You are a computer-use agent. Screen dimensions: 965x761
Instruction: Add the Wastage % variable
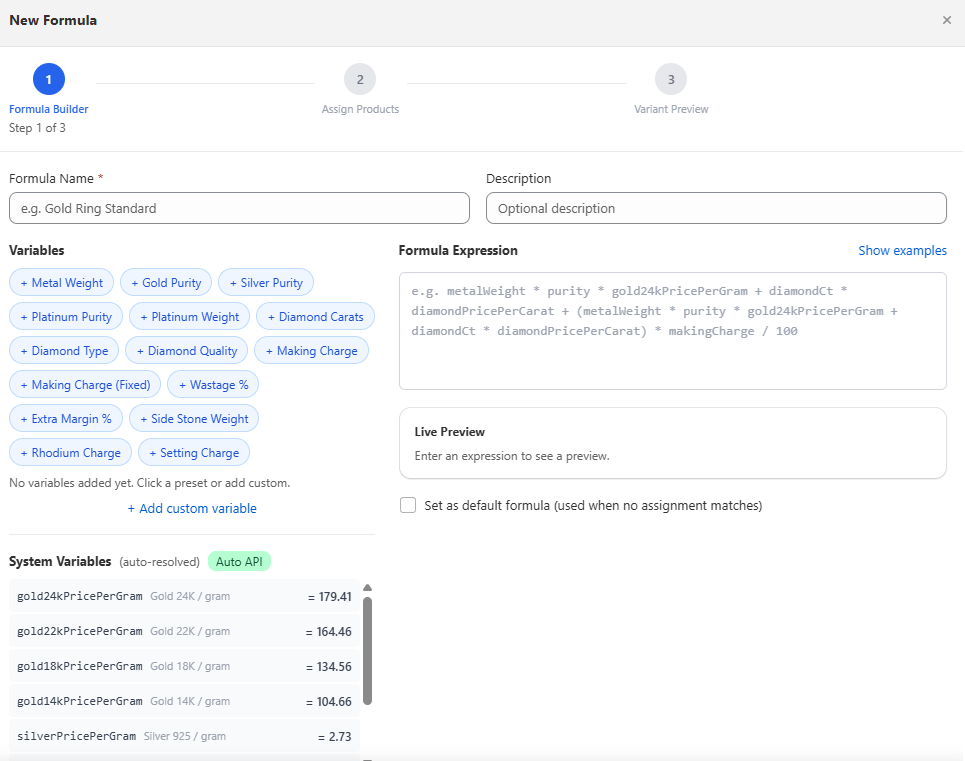213,385
